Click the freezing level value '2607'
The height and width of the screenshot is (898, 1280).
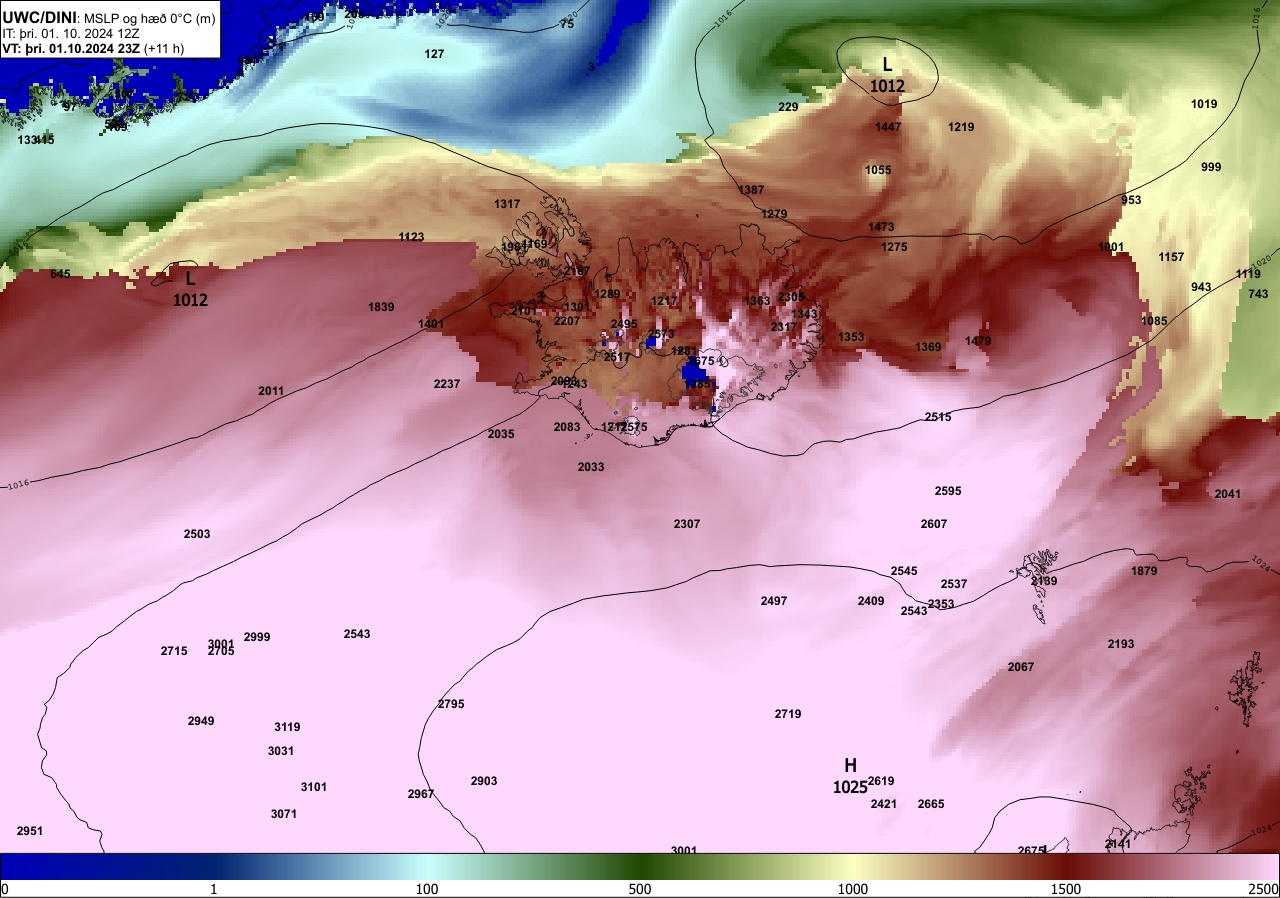pos(934,524)
